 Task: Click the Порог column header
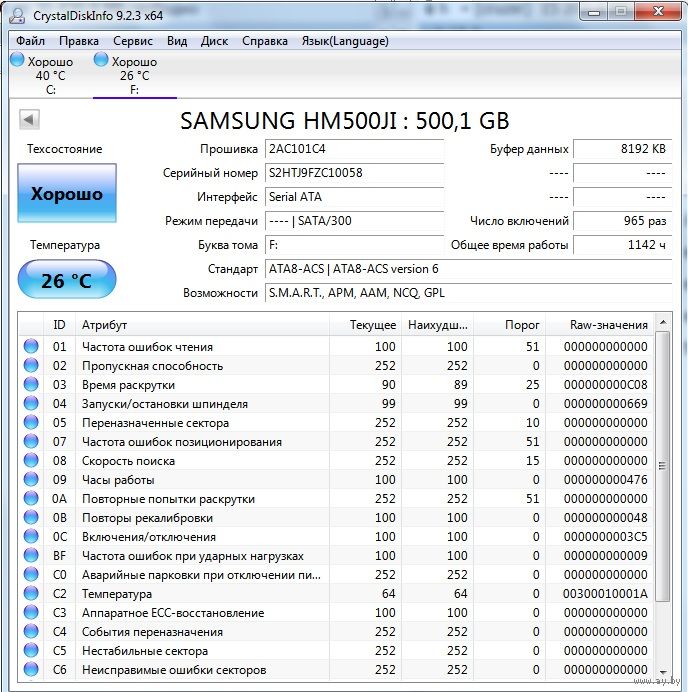[x=509, y=325]
